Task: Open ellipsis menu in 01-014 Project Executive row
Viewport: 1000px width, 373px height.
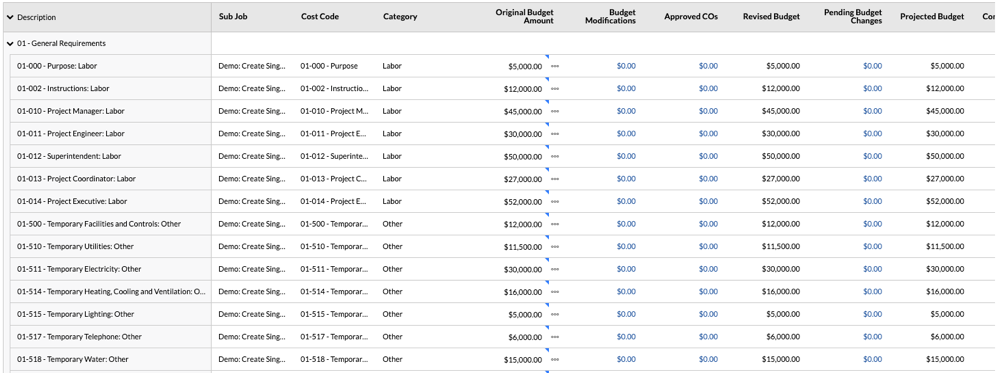Action: pos(555,201)
